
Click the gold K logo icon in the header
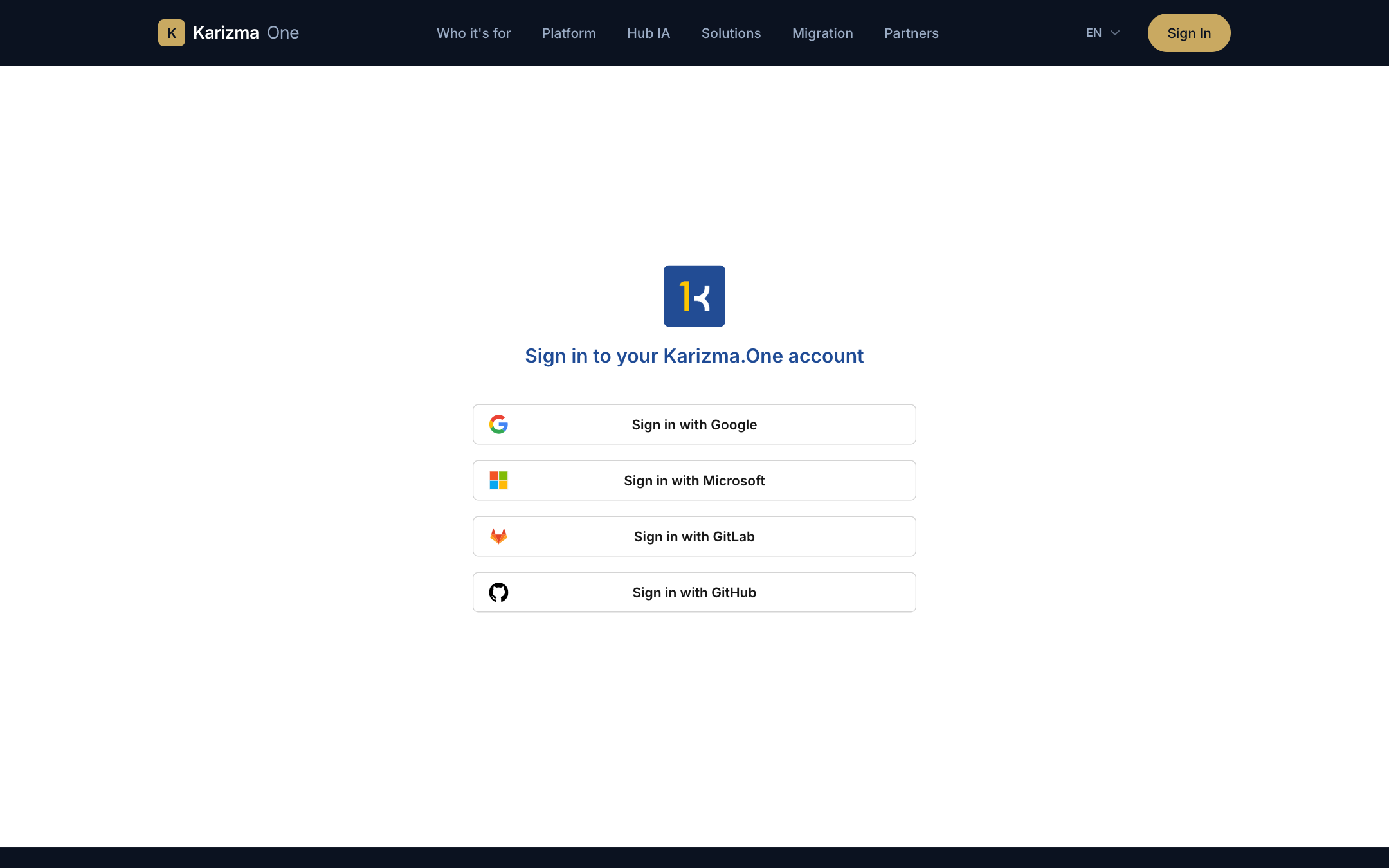coord(172,33)
